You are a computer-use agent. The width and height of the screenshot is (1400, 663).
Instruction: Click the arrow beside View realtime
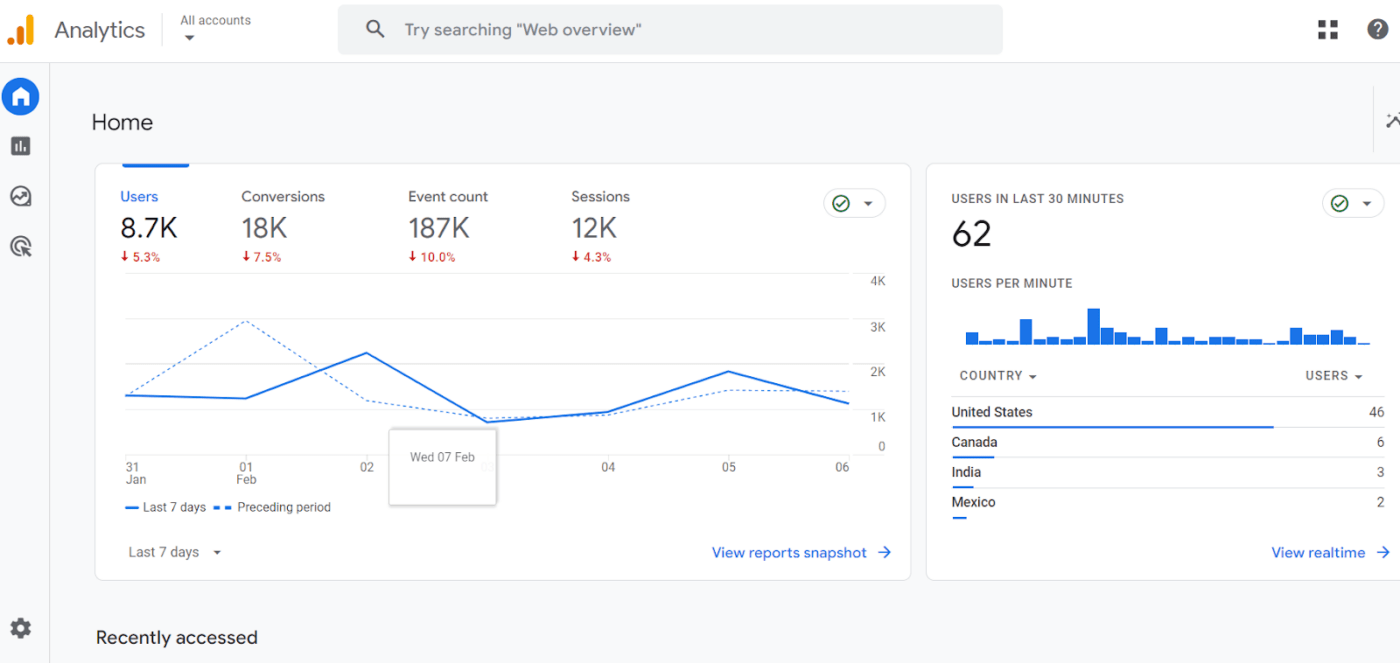click(x=1383, y=552)
